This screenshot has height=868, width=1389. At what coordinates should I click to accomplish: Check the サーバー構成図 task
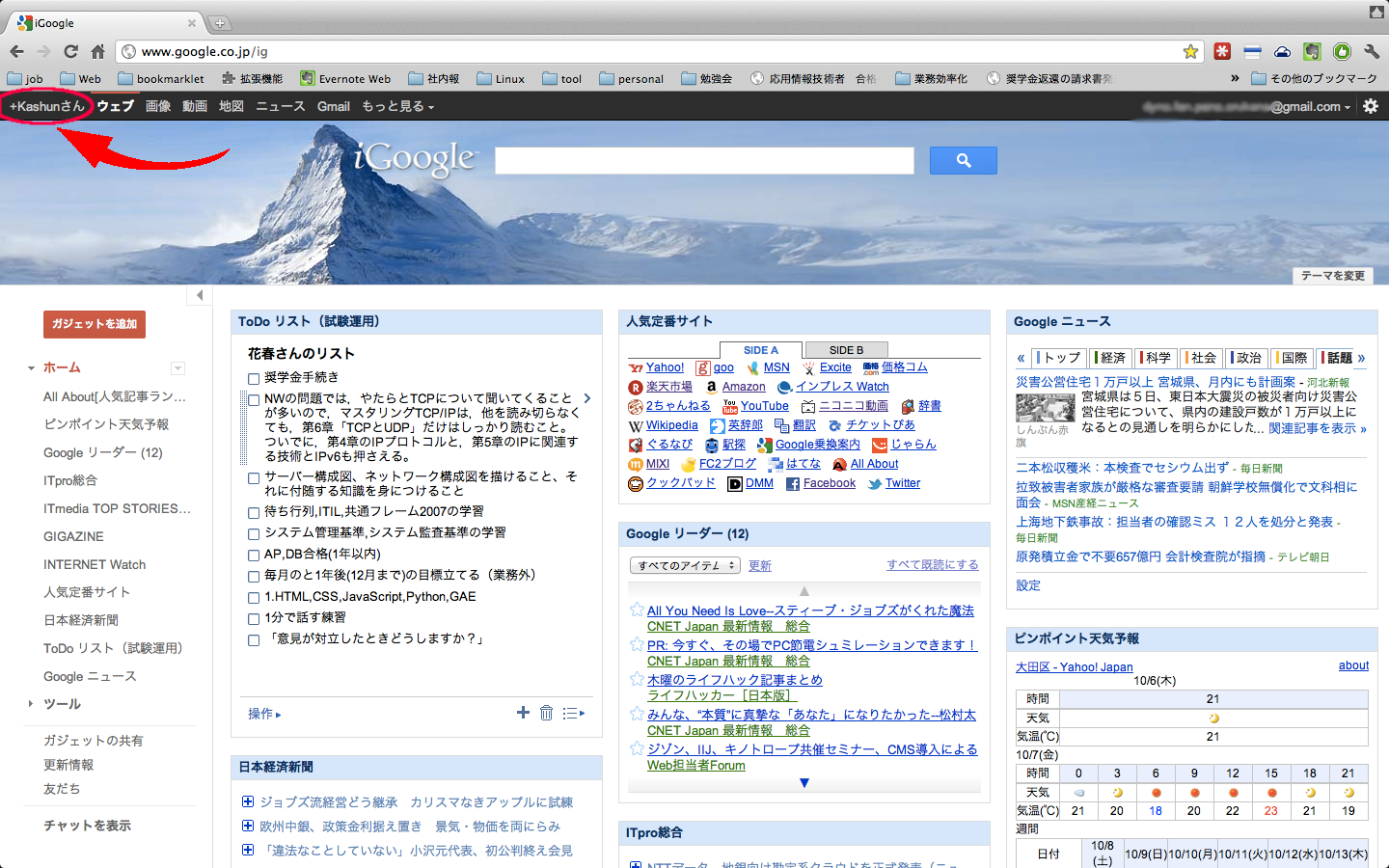pyautogui.click(x=254, y=477)
